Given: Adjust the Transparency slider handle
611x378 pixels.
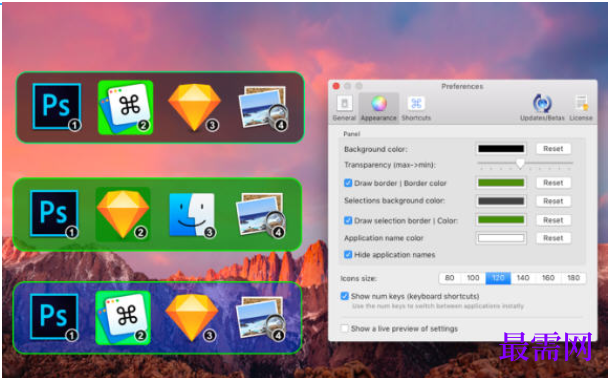Looking at the screenshot, I should (x=520, y=164).
